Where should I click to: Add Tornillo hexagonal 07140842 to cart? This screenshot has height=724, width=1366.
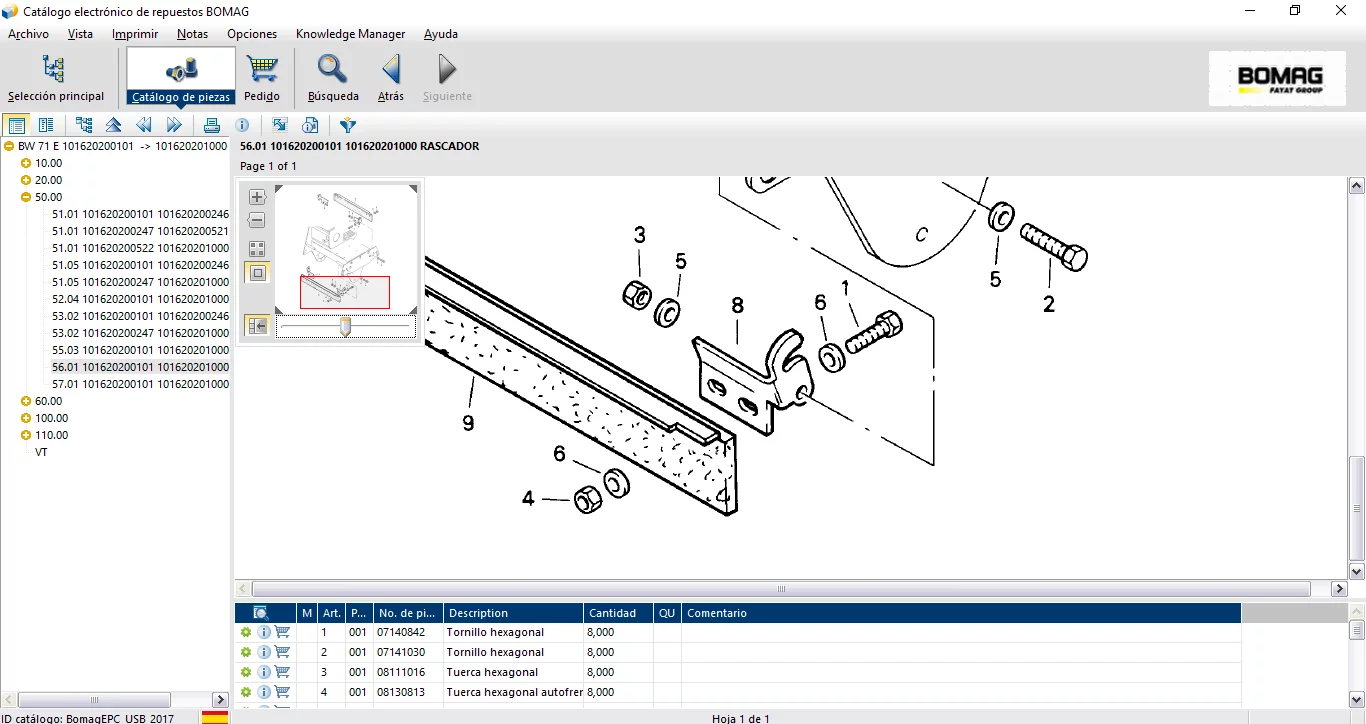(x=283, y=632)
